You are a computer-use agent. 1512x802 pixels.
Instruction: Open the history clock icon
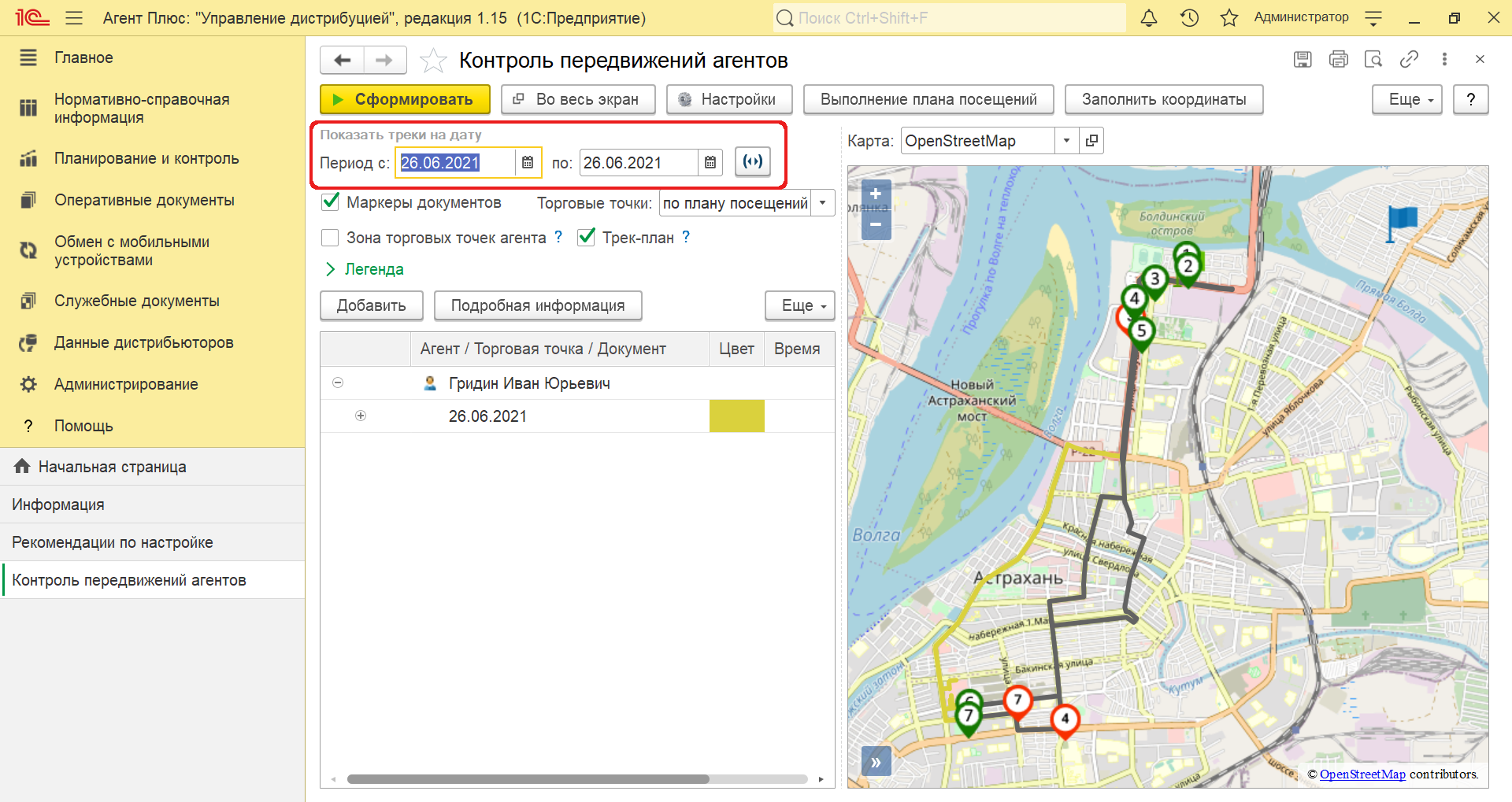1189,17
